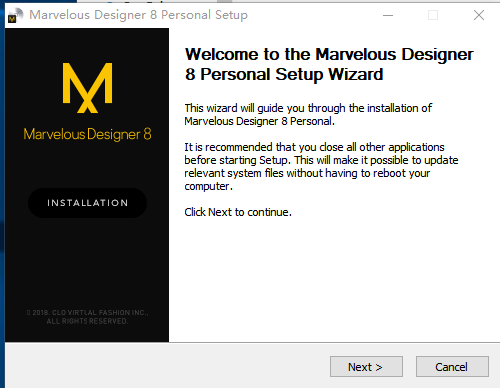This screenshot has height=388, width=500.
Task: Click the 'It is recommended' paragraph
Action: click(x=321, y=166)
